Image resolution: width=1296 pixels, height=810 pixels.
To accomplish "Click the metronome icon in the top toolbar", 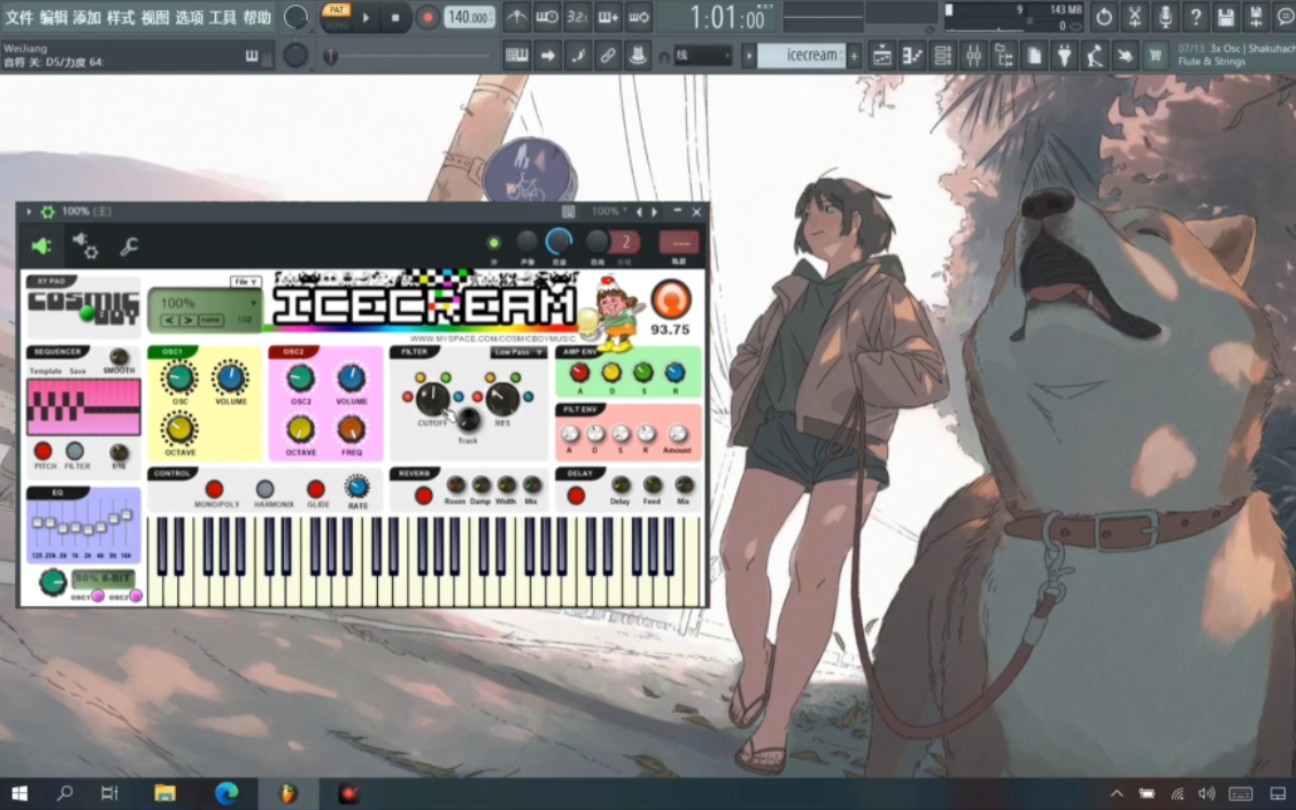I will point(516,16).
